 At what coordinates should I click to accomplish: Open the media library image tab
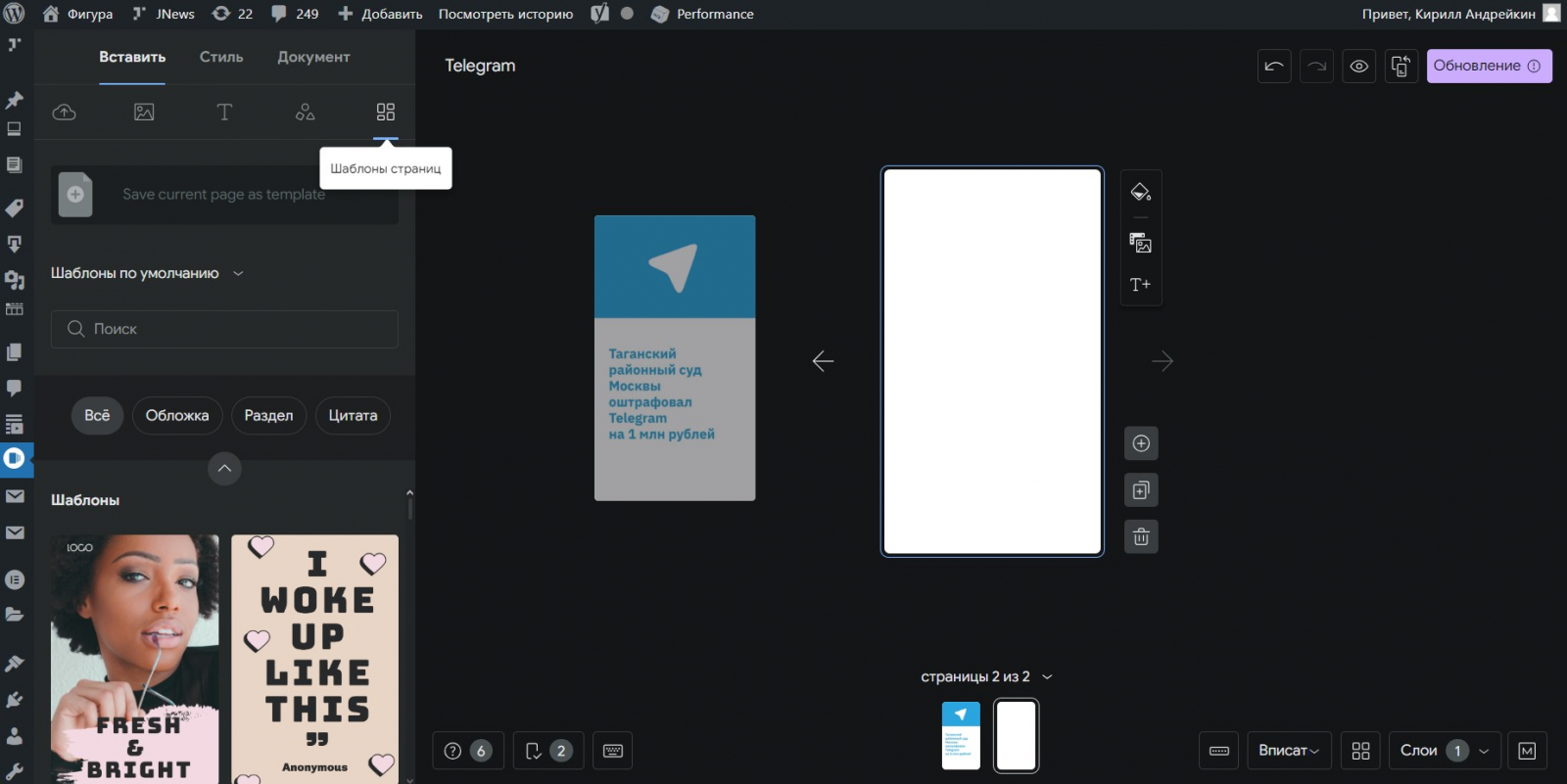coord(144,112)
